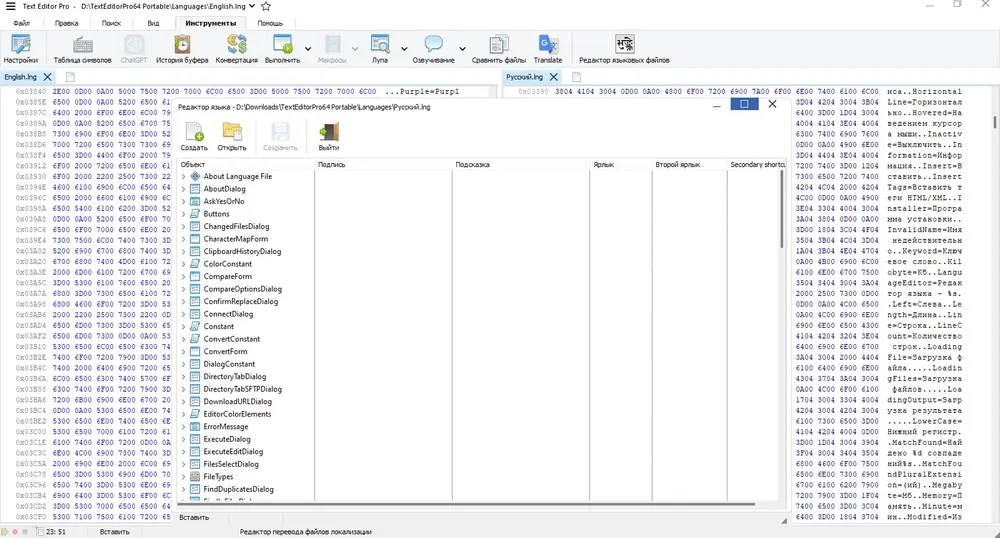
Task: Click the Макросы toolbar icon
Action: coord(332,49)
